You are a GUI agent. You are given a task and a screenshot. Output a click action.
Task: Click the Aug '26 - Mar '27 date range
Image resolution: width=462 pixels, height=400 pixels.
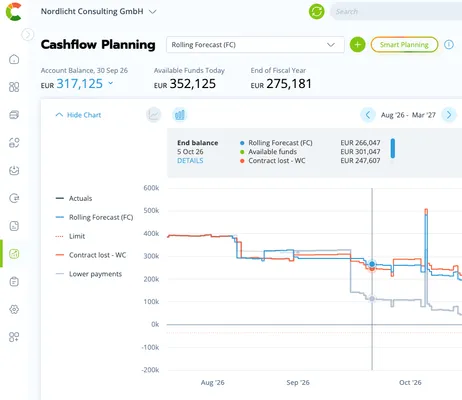coord(408,115)
